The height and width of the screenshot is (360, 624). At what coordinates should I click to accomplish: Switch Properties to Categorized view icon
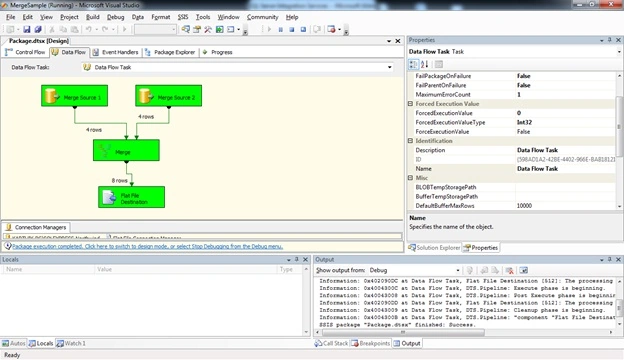(413, 64)
